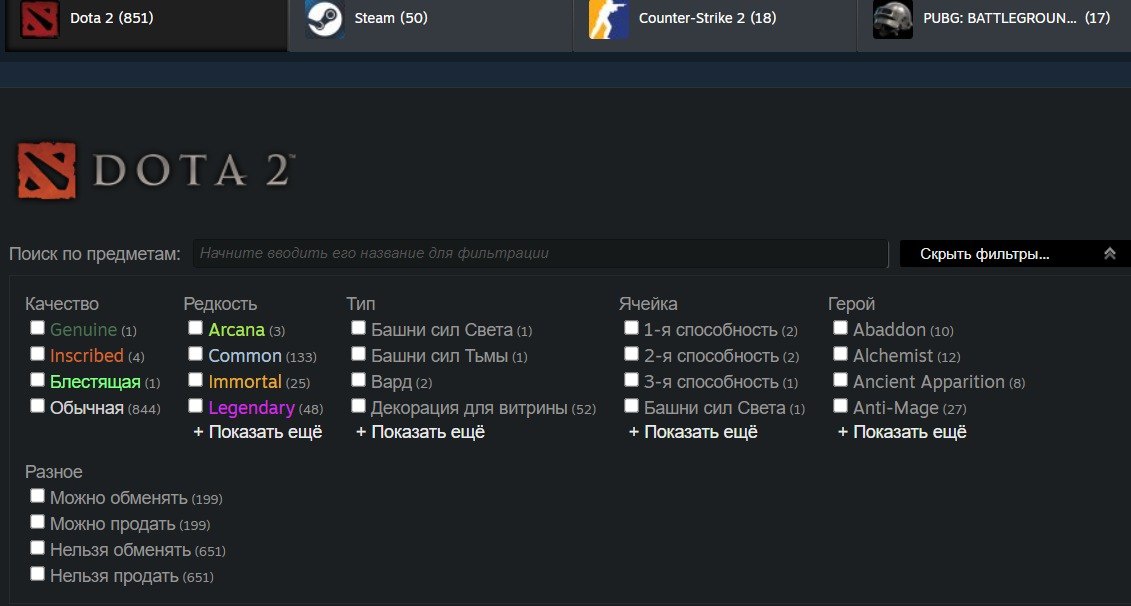Check Можно обменять filter
The width and height of the screenshot is (1131, 606).
pos(38,496)
